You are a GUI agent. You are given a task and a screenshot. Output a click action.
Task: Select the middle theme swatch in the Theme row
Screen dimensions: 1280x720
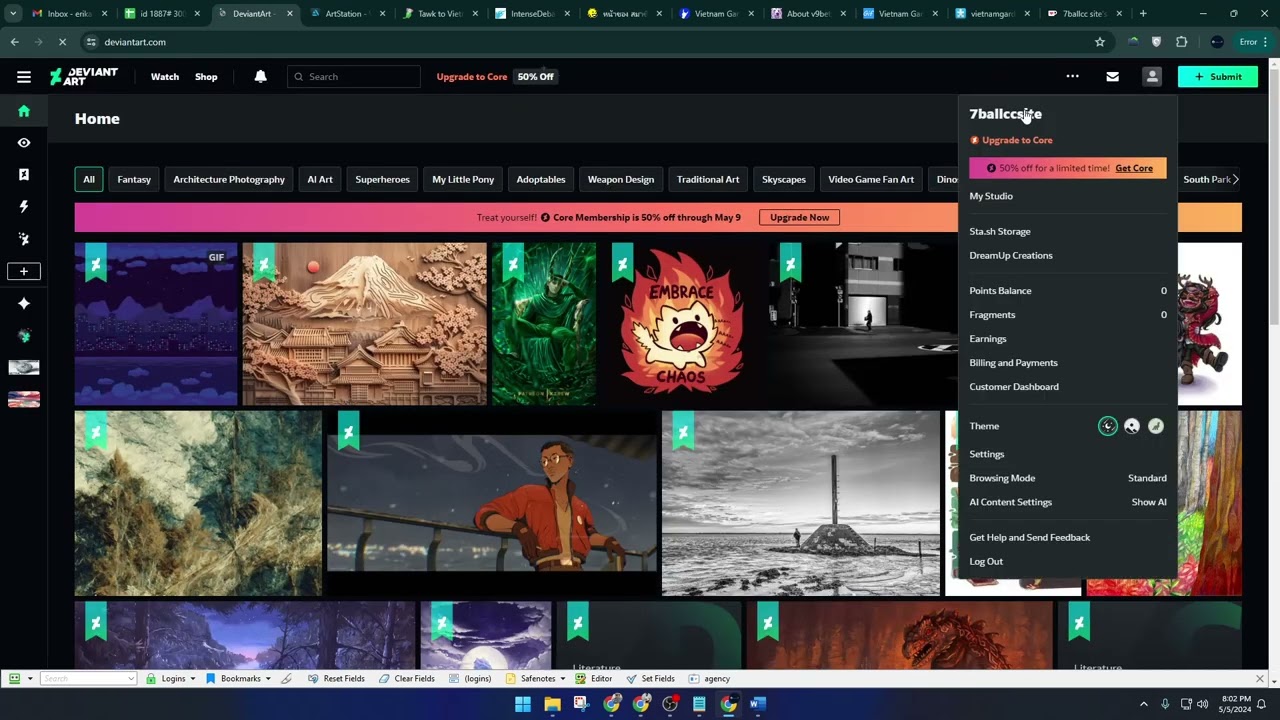pyautogui.click(x=1132, y=426)
